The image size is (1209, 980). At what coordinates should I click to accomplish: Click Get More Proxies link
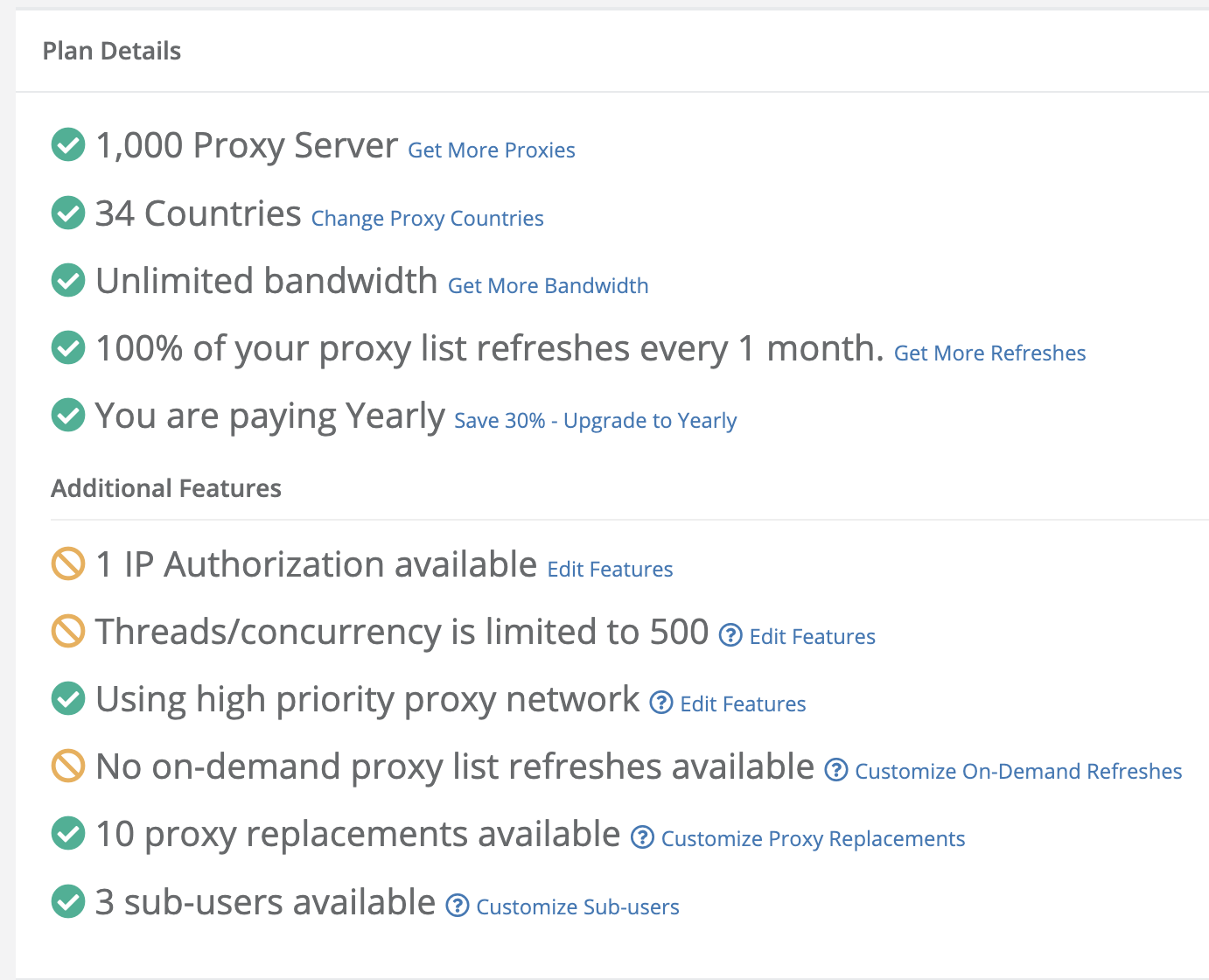point(491,150)
